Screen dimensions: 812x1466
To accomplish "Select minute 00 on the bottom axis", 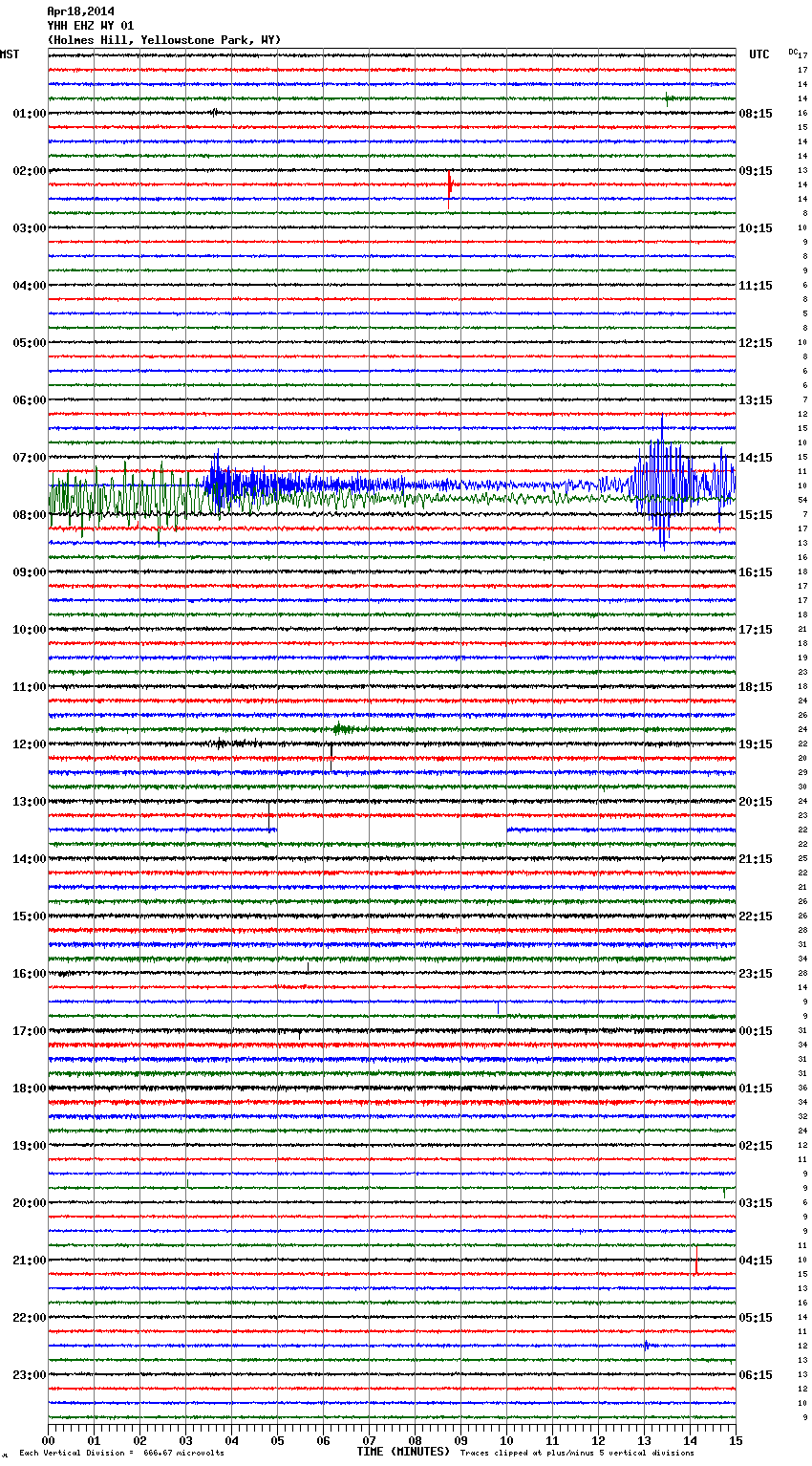I will pos(49,1440).
